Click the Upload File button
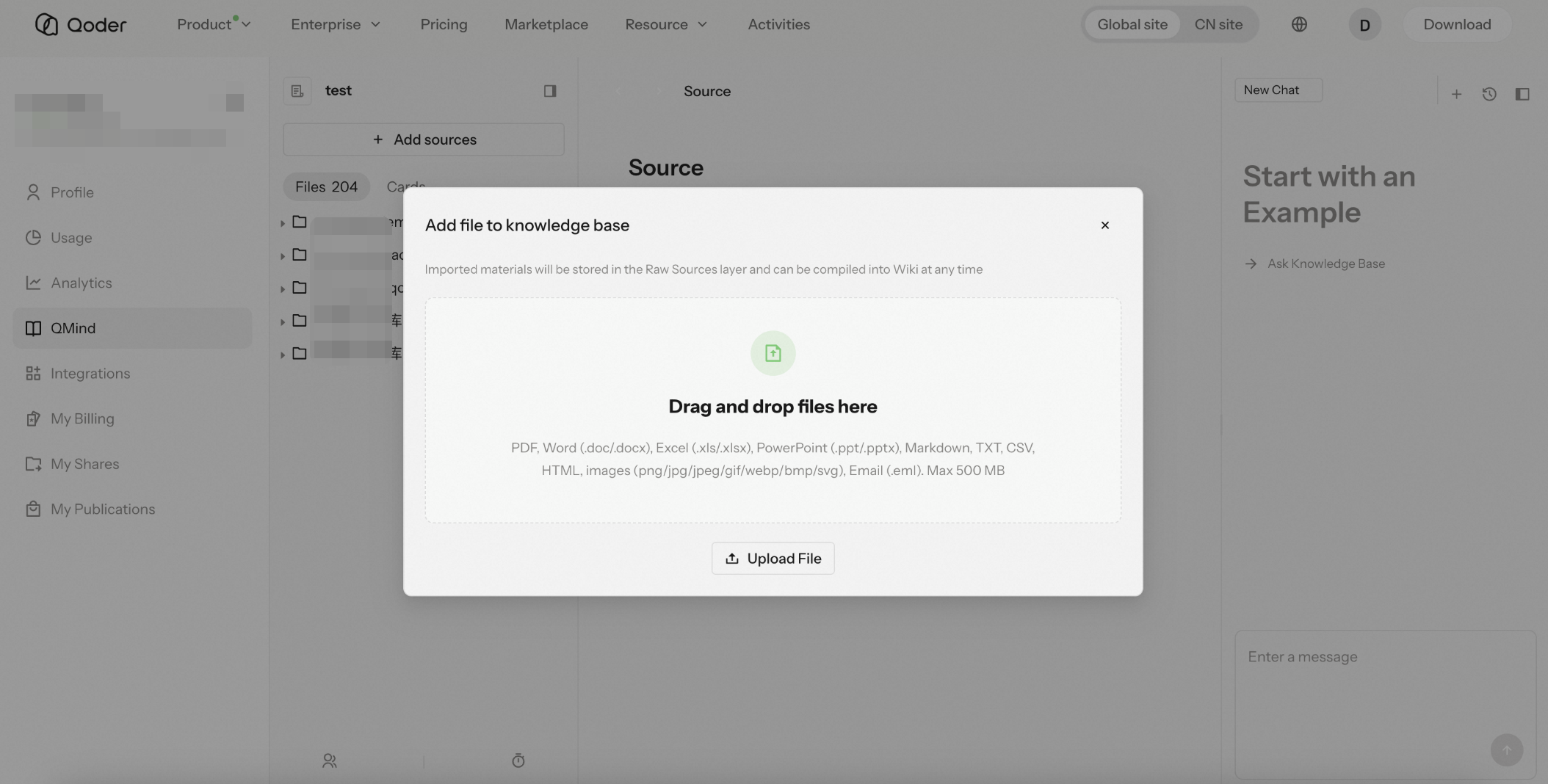Image resolution: width=1548 pixels, height=784 pixels. click(773, 559)
